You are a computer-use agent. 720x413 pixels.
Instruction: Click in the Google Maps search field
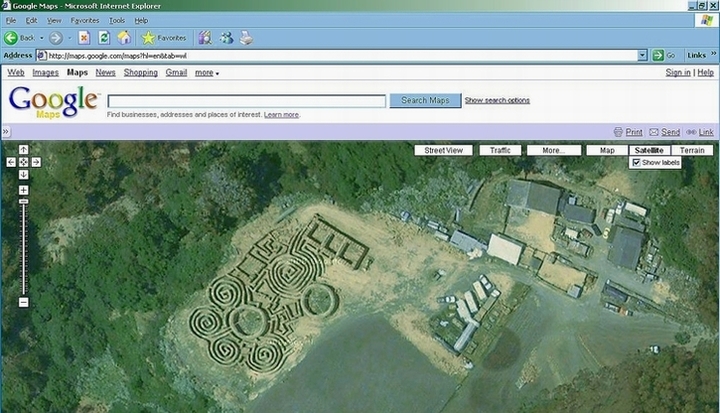(x=246, y=101)
